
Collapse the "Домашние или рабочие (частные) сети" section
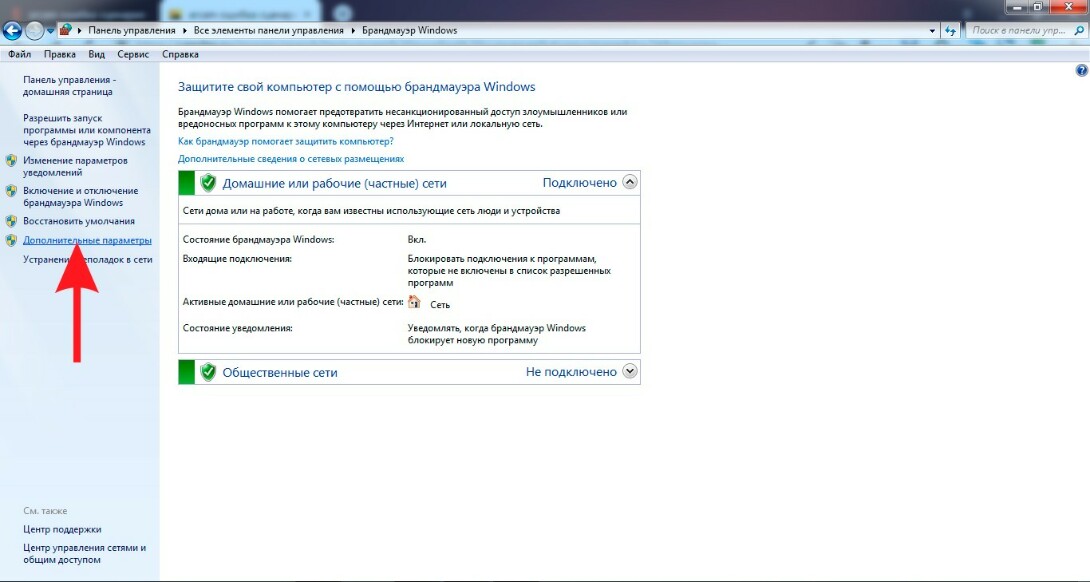coord(630,182)
